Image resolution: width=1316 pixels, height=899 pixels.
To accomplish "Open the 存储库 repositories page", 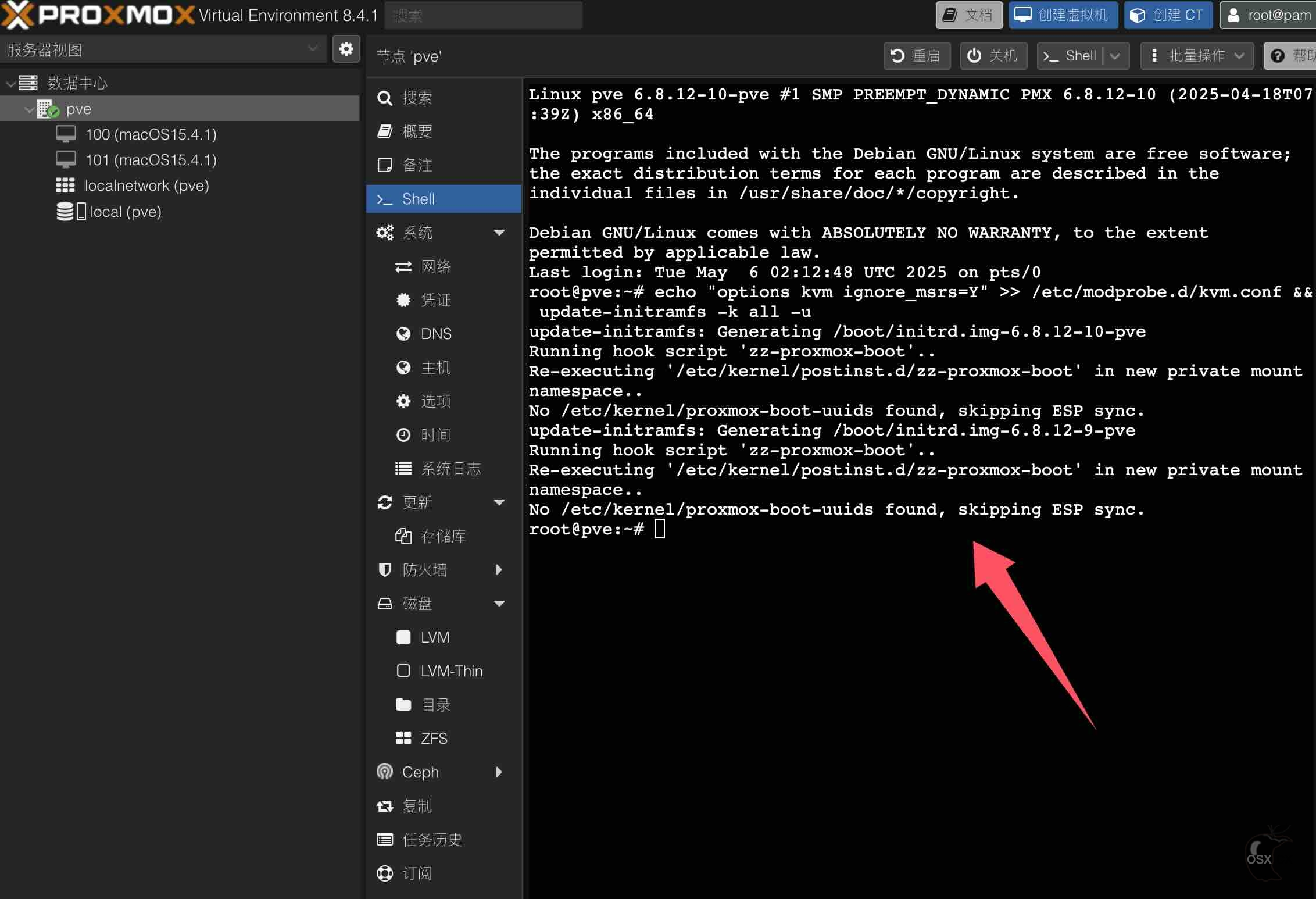I will (x=444, y=536).
